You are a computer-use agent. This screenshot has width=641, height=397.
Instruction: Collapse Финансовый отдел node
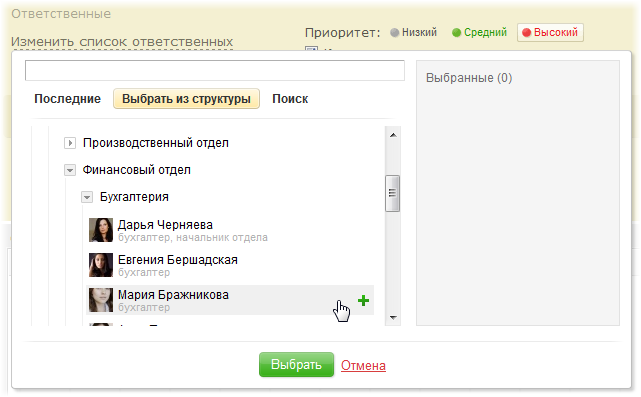click(70, 170)
